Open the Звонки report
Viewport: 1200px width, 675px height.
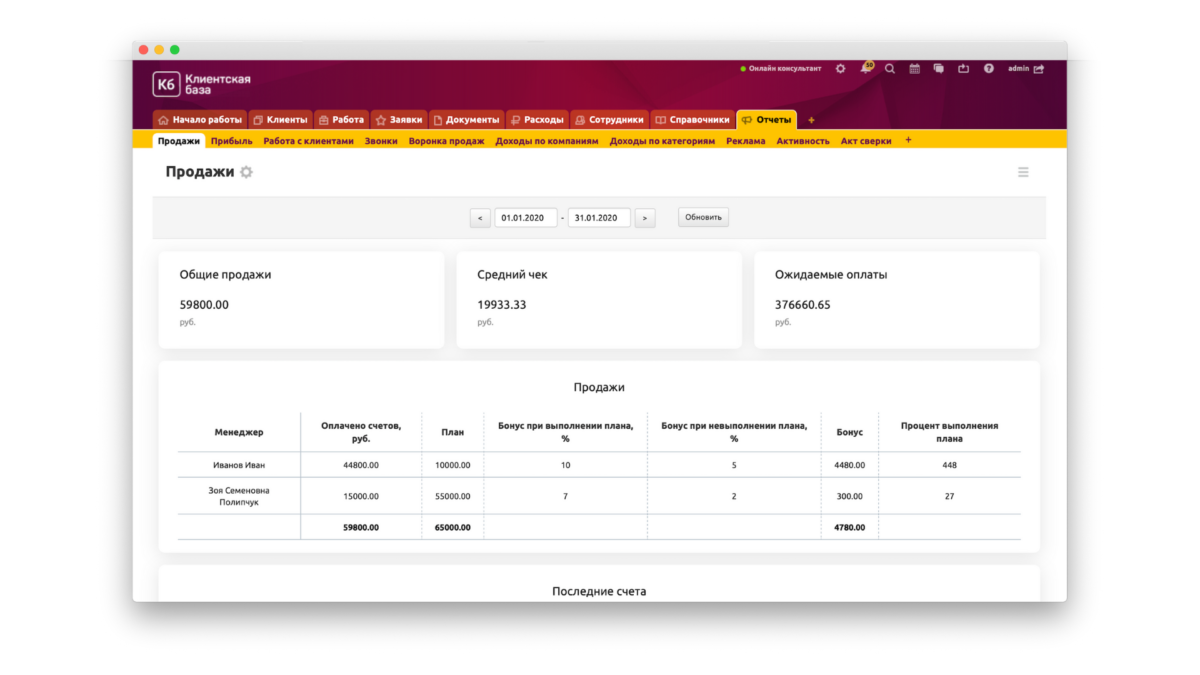coord(381,141)
